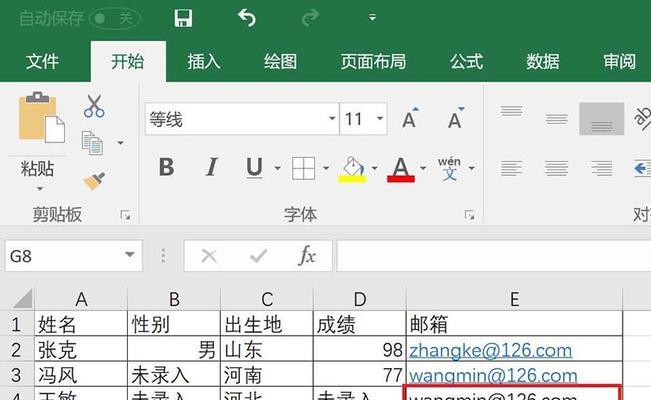Viewport: 651px width, 400px height.
Task: Open the 文件 menu tab
Action: point(42,61)
